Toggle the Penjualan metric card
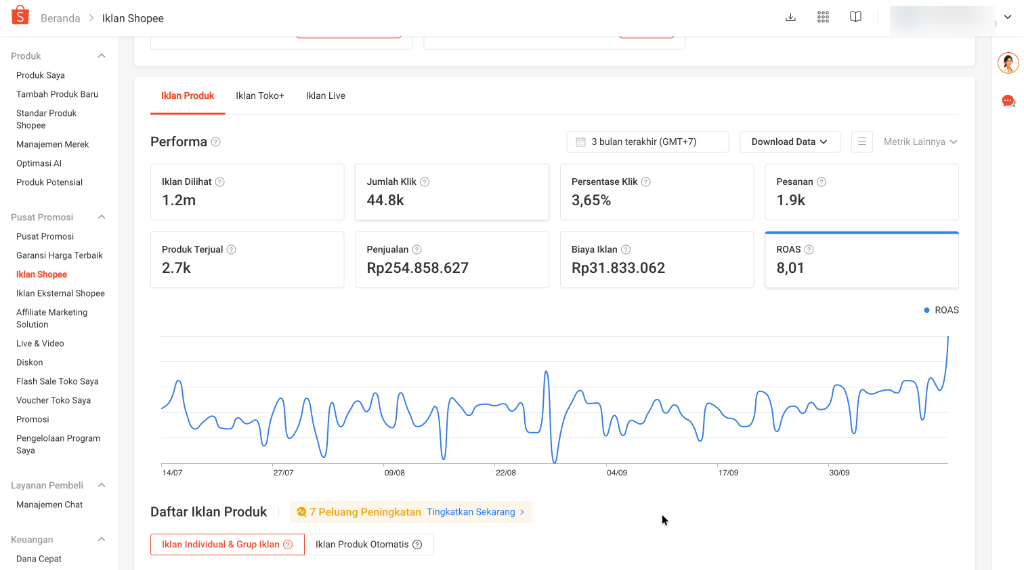 tap(452, 259)
